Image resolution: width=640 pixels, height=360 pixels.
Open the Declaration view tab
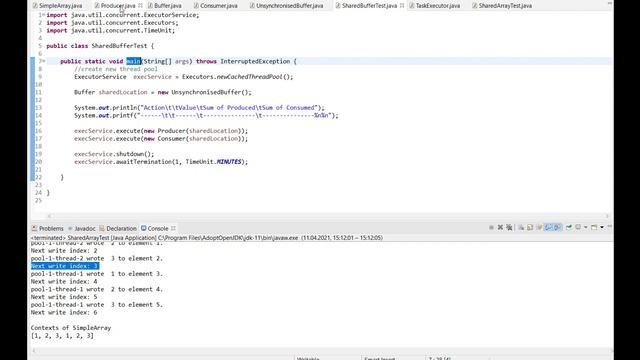[118, 229]
